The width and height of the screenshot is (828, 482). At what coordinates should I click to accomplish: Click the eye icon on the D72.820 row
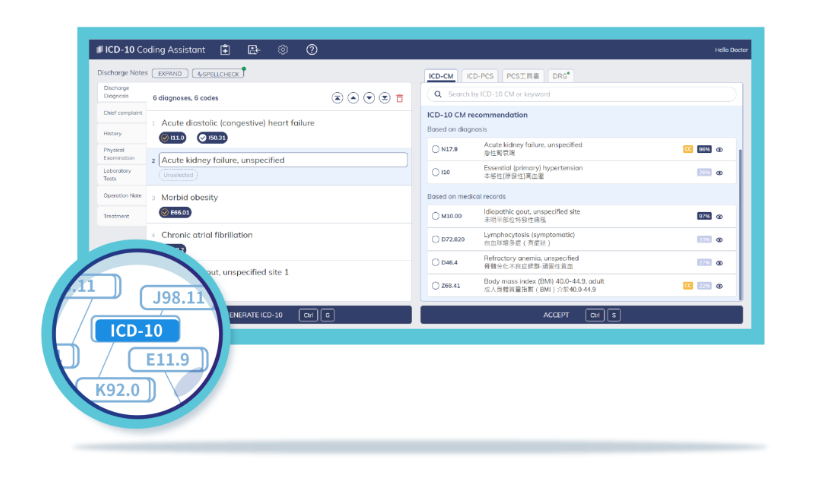719,240
